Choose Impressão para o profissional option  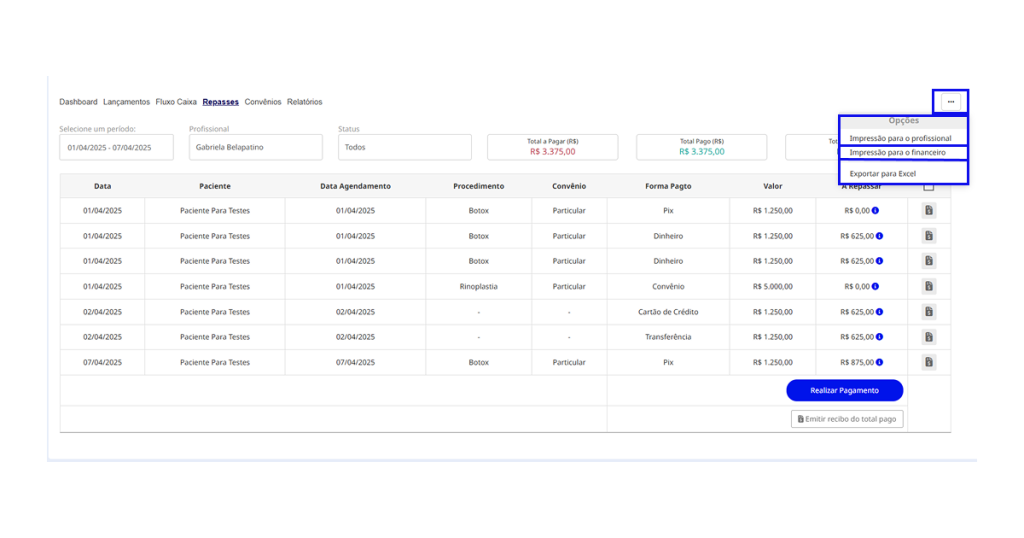pyautogui.click(x=901, y=138)
